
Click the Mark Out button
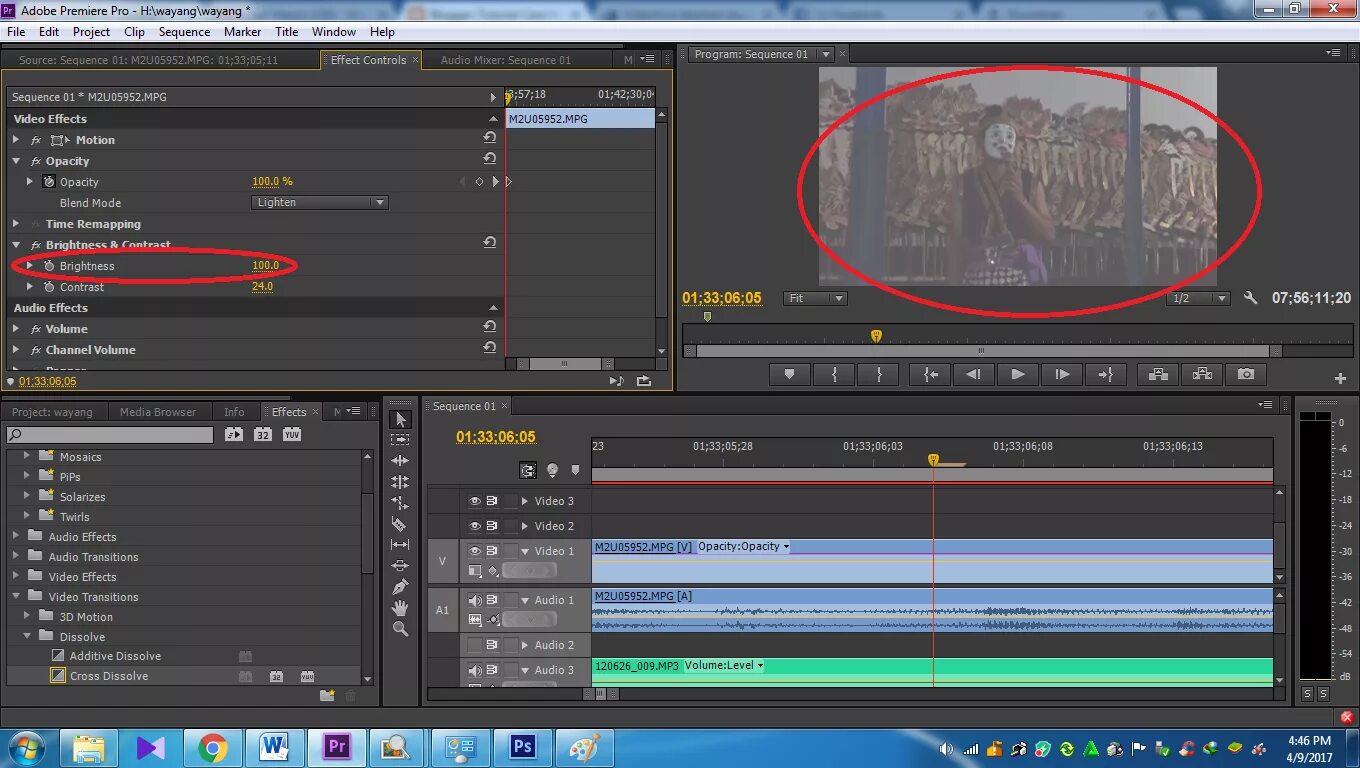(x=880, y=374)
